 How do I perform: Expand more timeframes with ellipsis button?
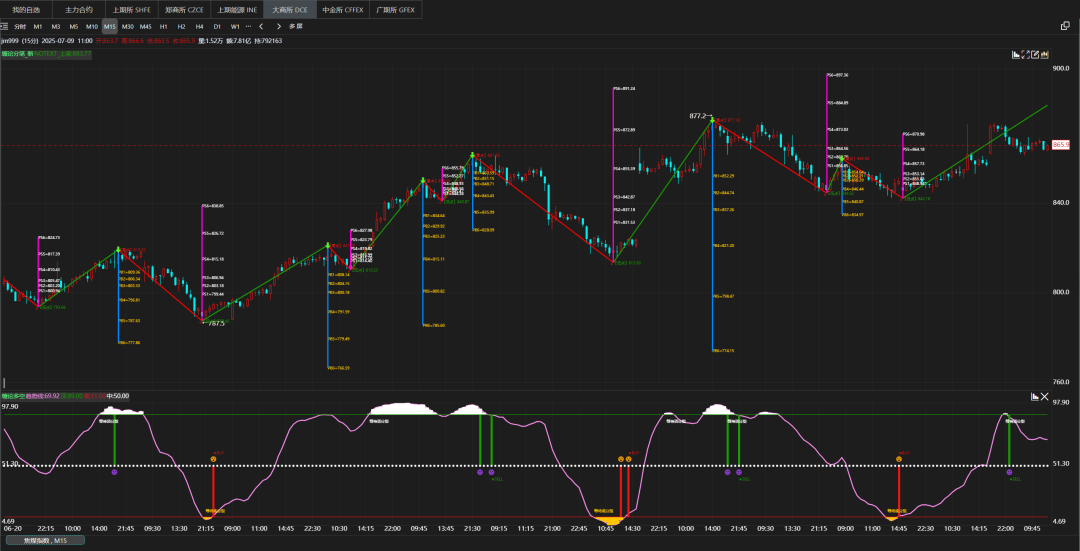pos(248,26)
